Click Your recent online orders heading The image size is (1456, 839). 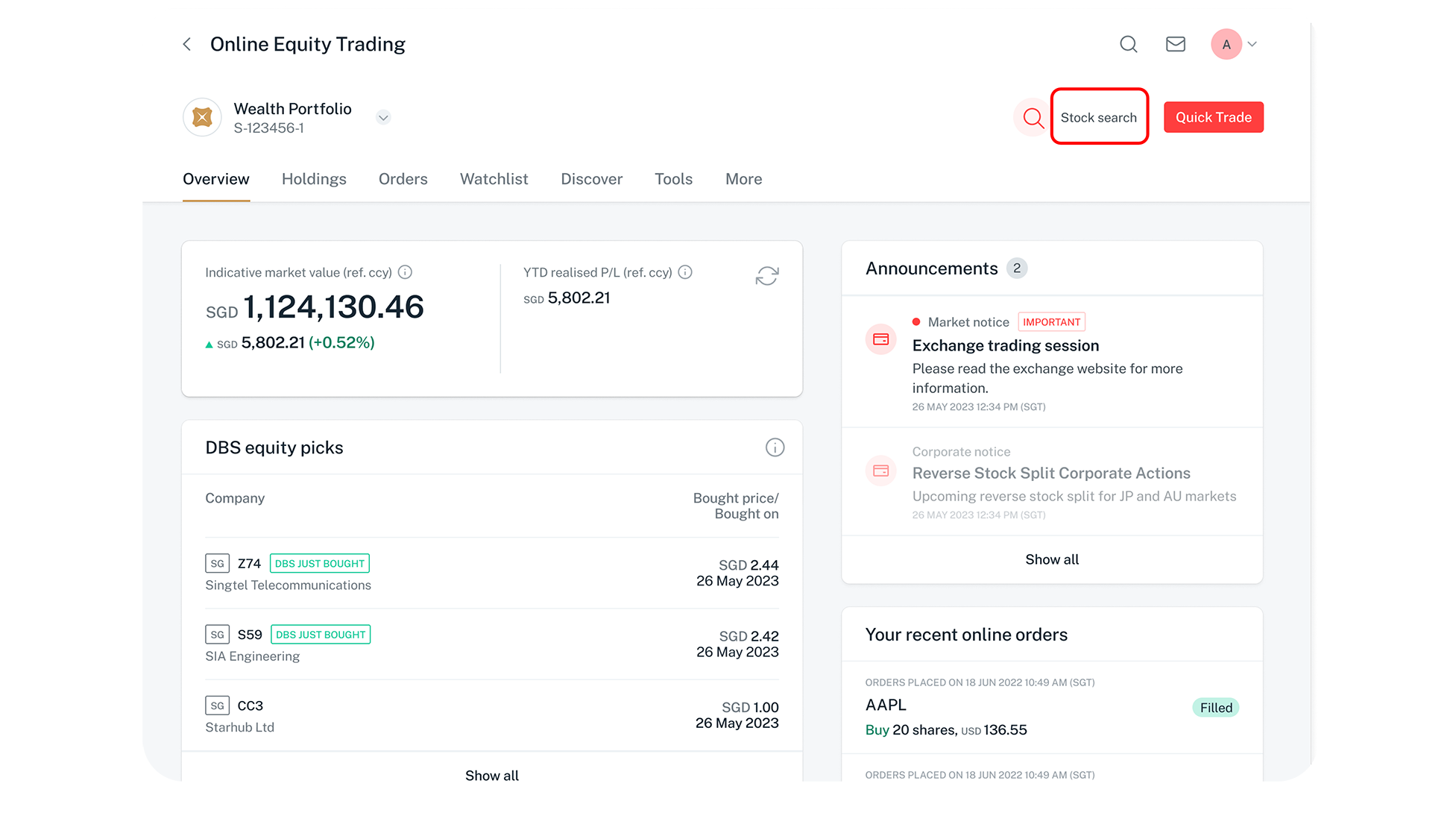pos(966,635)
